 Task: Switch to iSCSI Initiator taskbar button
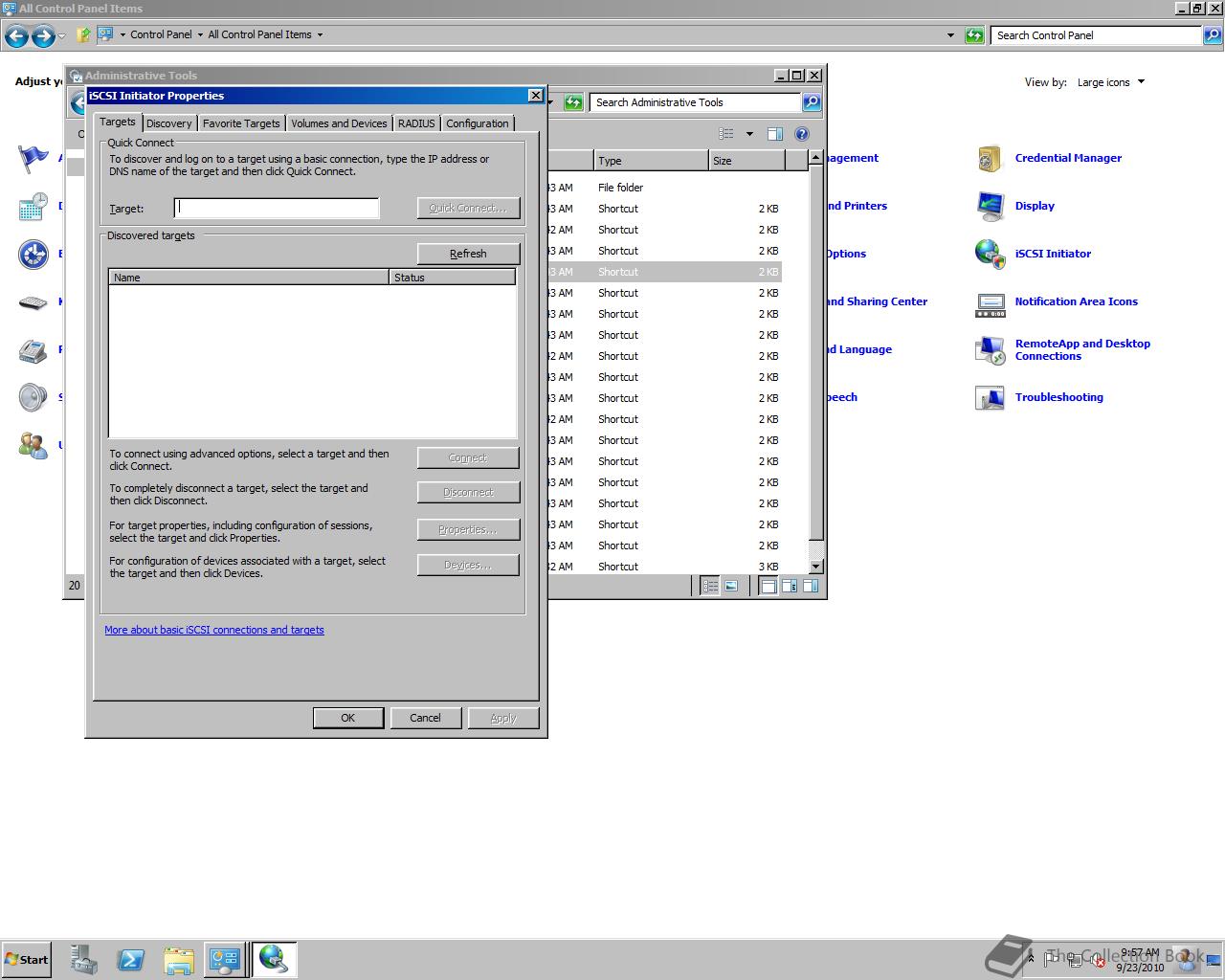click(274, 960)
